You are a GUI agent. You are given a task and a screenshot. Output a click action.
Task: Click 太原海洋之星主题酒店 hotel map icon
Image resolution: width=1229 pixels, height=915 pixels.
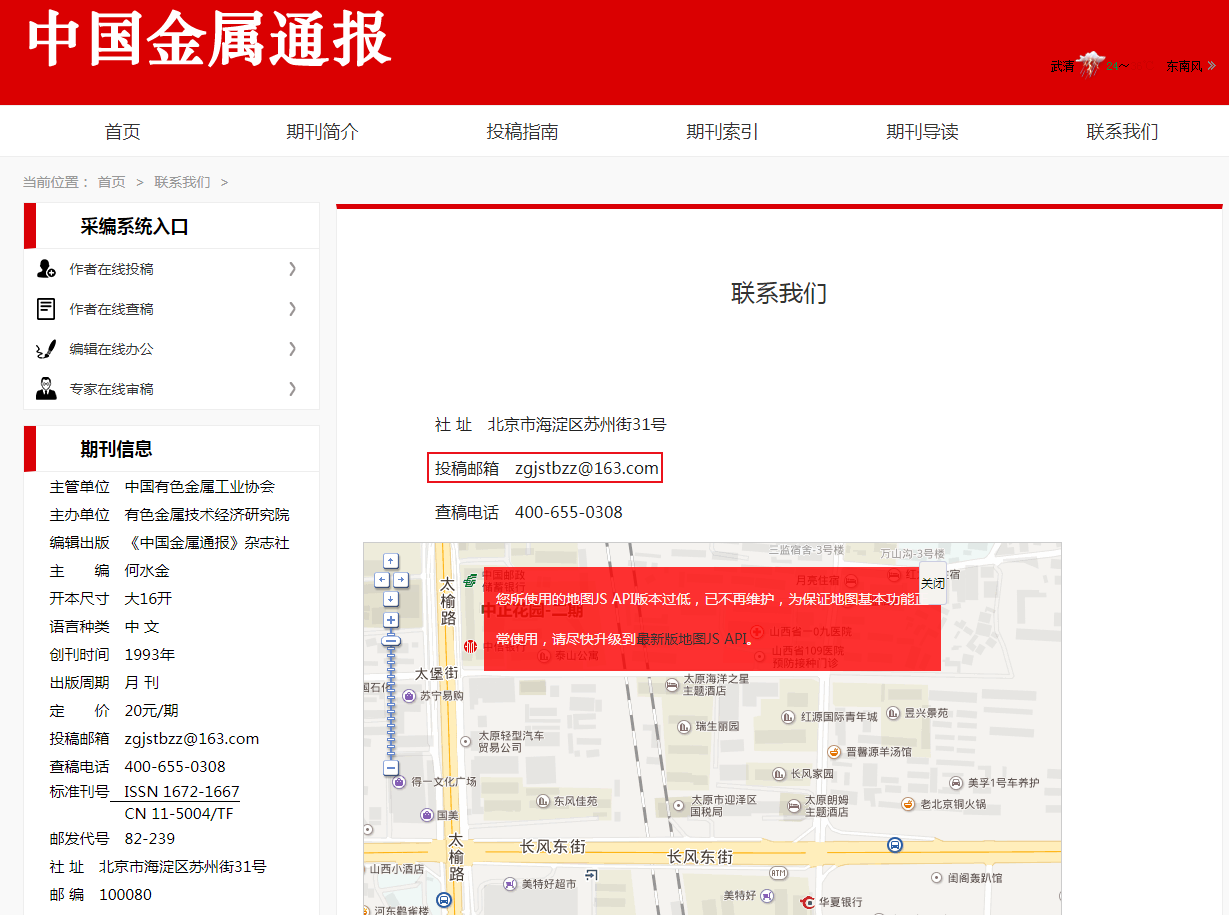[671, 685]
